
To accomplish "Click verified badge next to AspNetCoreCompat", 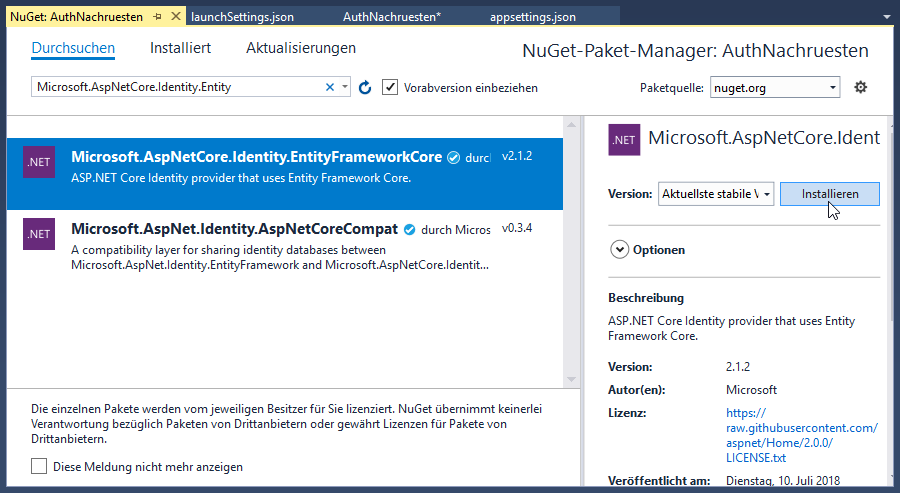I will 409,230.
